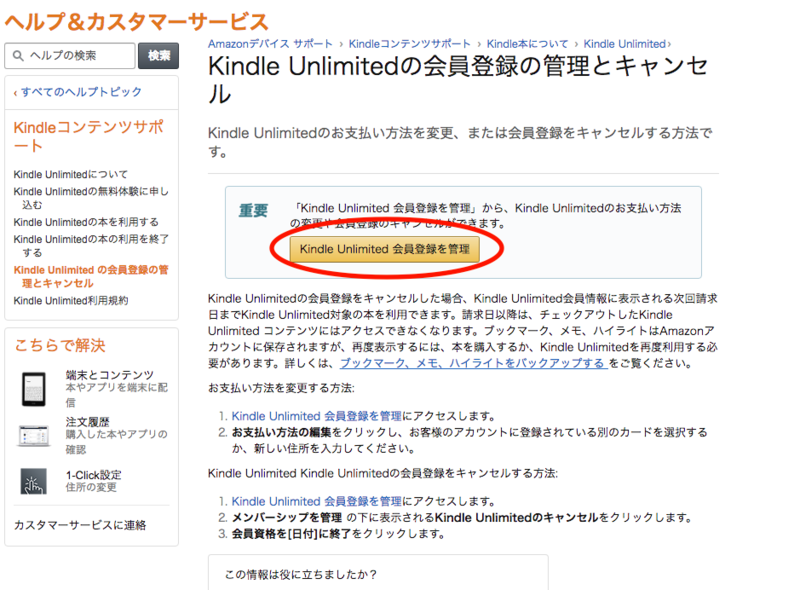Click the bold text お支払い方法の編集
This screenshot has height=590, width=800.
[282, 432]
